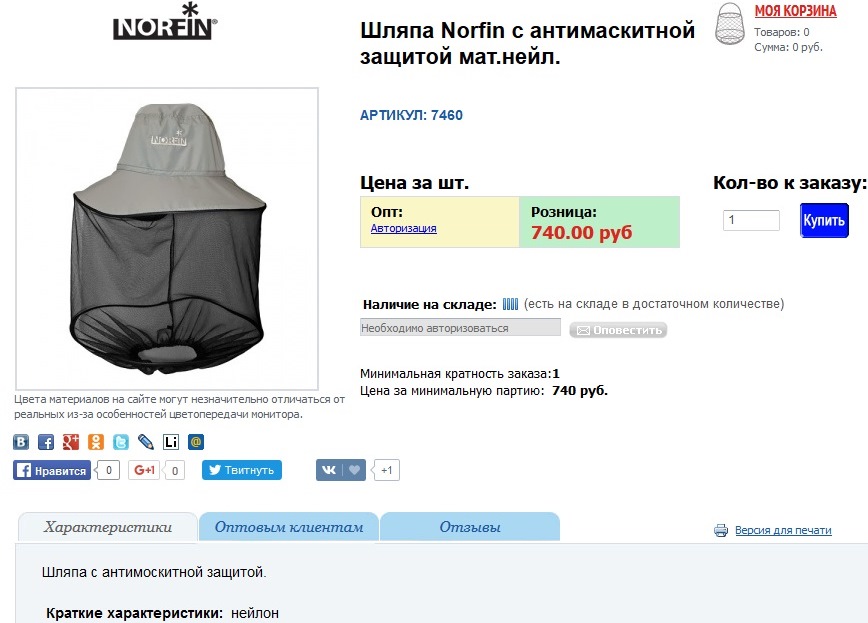
Task: Click the hat product image thumbnail
Action: point(167,239)
